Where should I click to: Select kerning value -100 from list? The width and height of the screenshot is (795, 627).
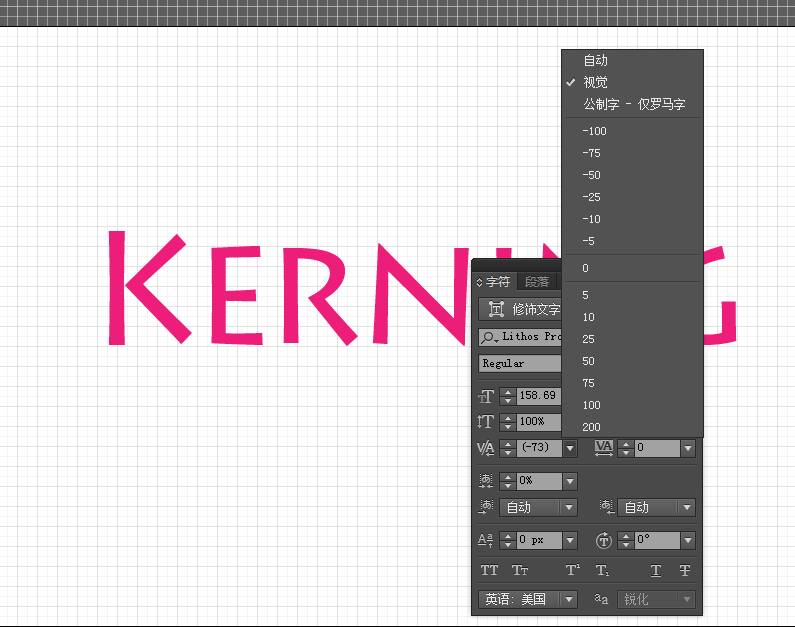click(595, 131)
